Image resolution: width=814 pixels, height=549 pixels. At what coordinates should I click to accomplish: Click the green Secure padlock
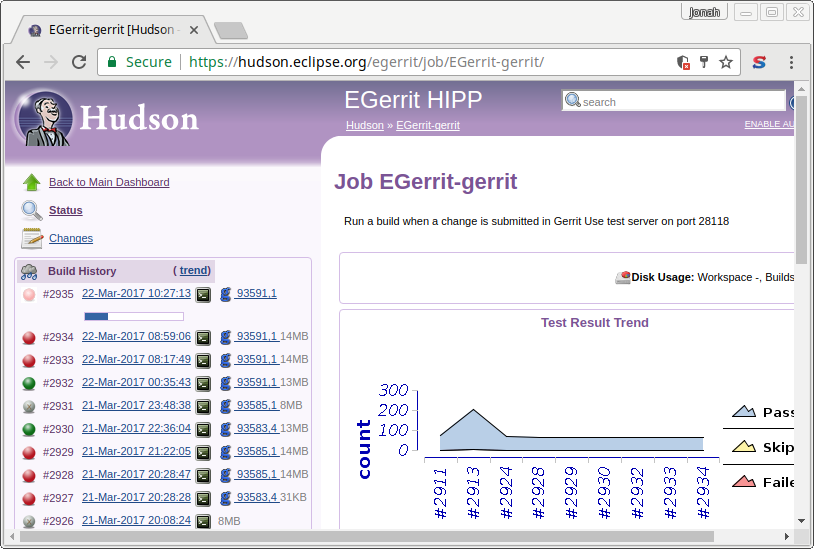112,62
